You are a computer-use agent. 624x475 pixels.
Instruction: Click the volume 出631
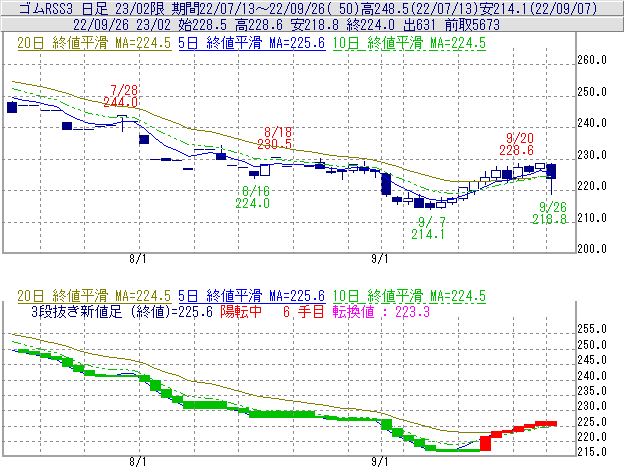419,25
